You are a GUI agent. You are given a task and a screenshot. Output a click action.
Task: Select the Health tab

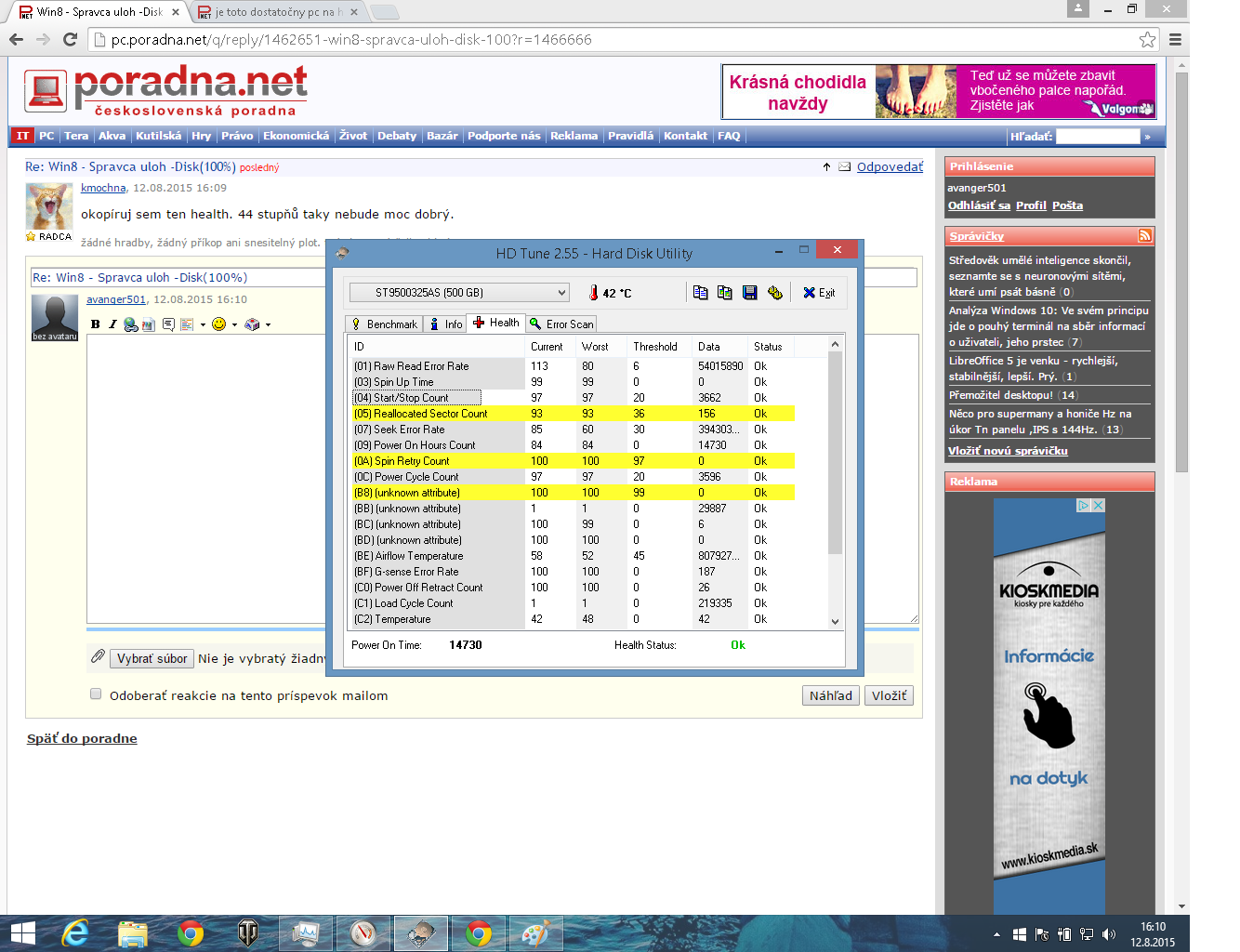496,323
